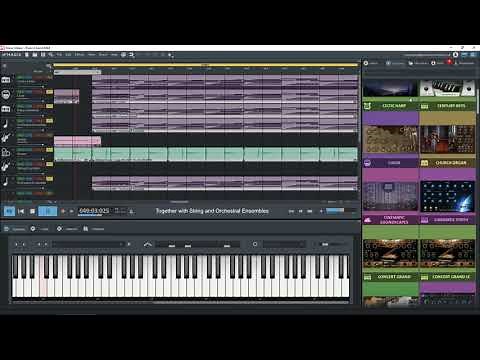This screenshot has height=360, width=480.
Task: Click the violin icon on the seventh track
Action: pyautogui.click(x=6, y=167)
